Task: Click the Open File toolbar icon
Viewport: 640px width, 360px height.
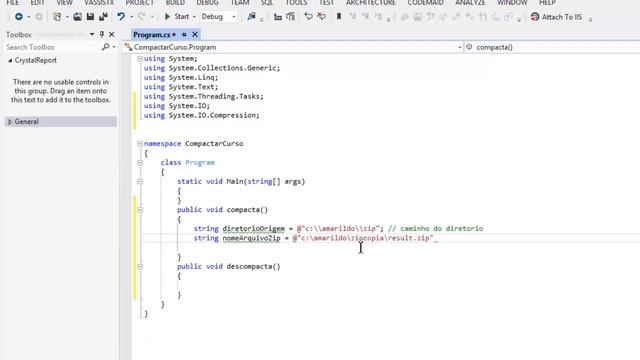Action: click(77, 17)
